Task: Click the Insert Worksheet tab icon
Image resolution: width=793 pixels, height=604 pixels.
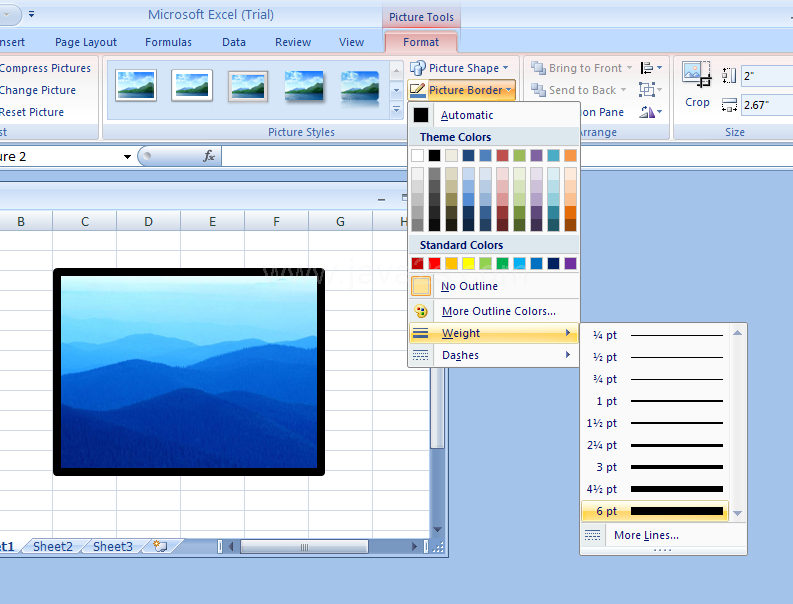Action: click(x=160, y=546)
